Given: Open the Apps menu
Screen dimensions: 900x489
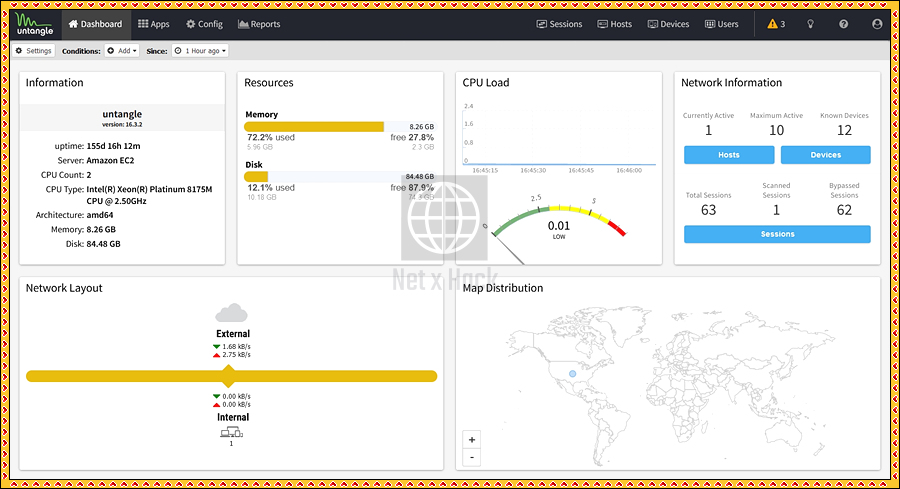Looking at the screenshot, I should (x=154, y=24).
